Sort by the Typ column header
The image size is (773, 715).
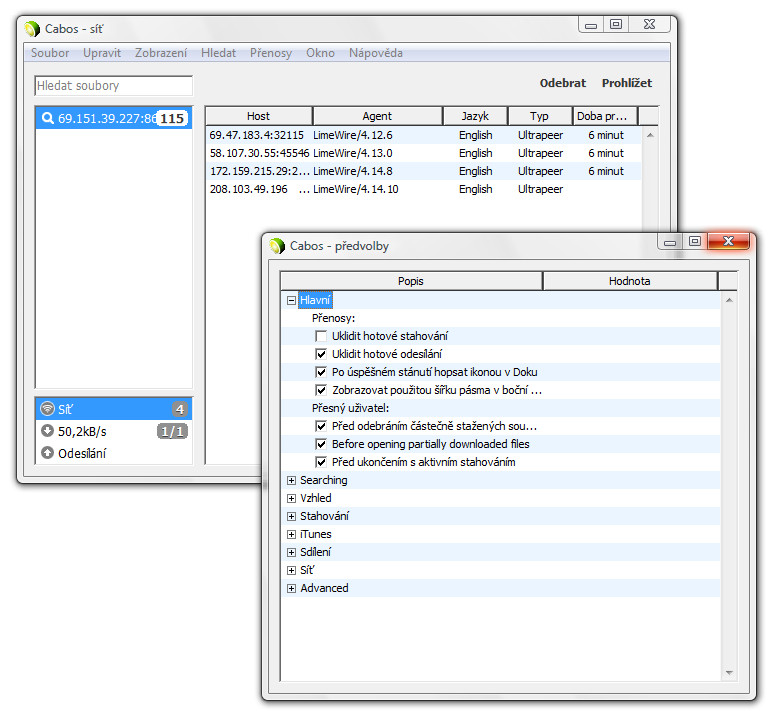[540, 116]
